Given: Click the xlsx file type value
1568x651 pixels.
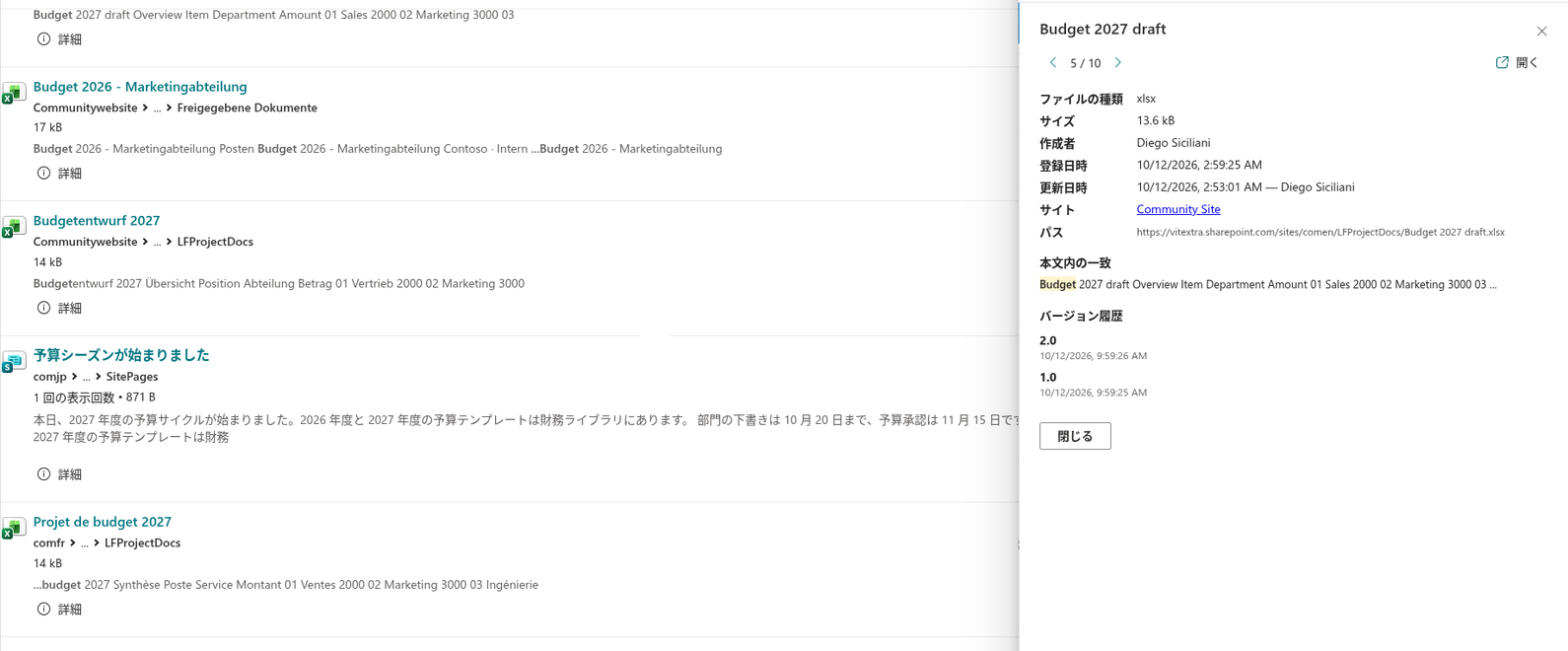Looking at the screenshot, I should coord(1146,99).
